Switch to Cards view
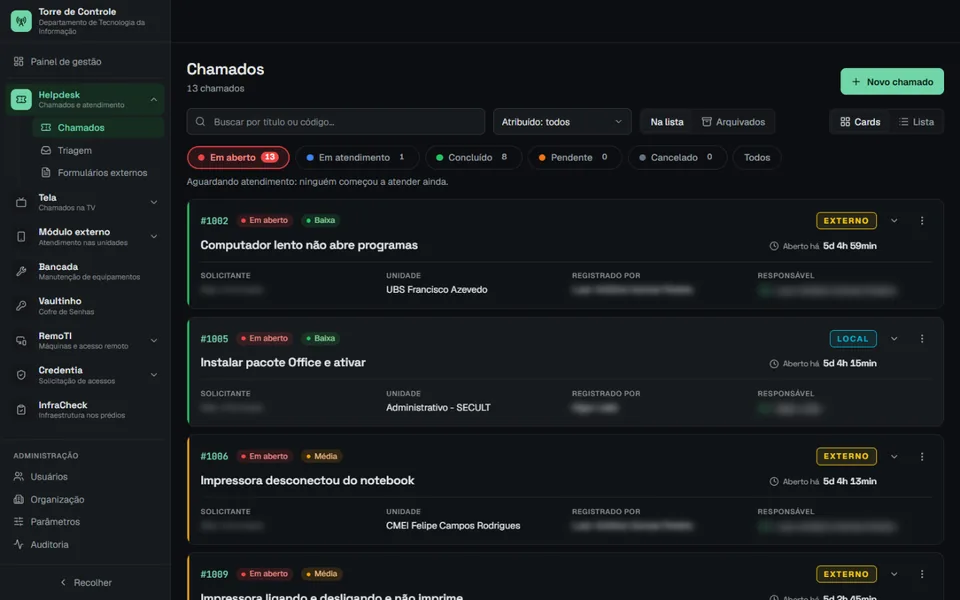This screenshot has height=600, width=960. click(860, 122)
